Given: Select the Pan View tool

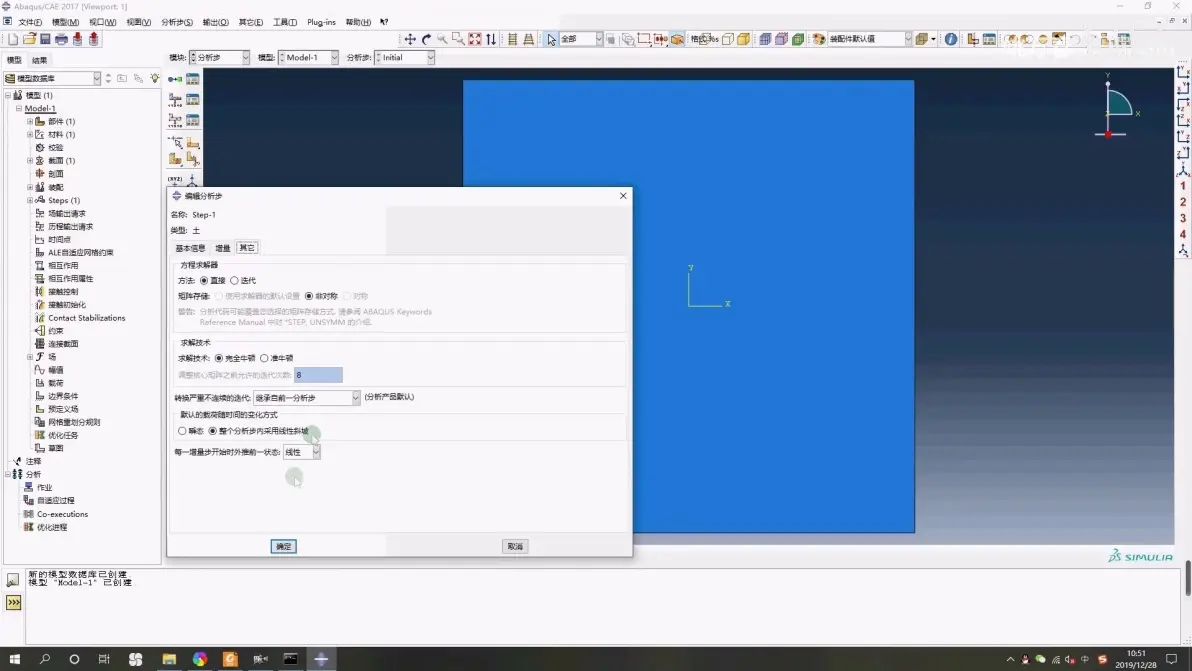Looking at the screenshot, I should click(x=410, y=39).
